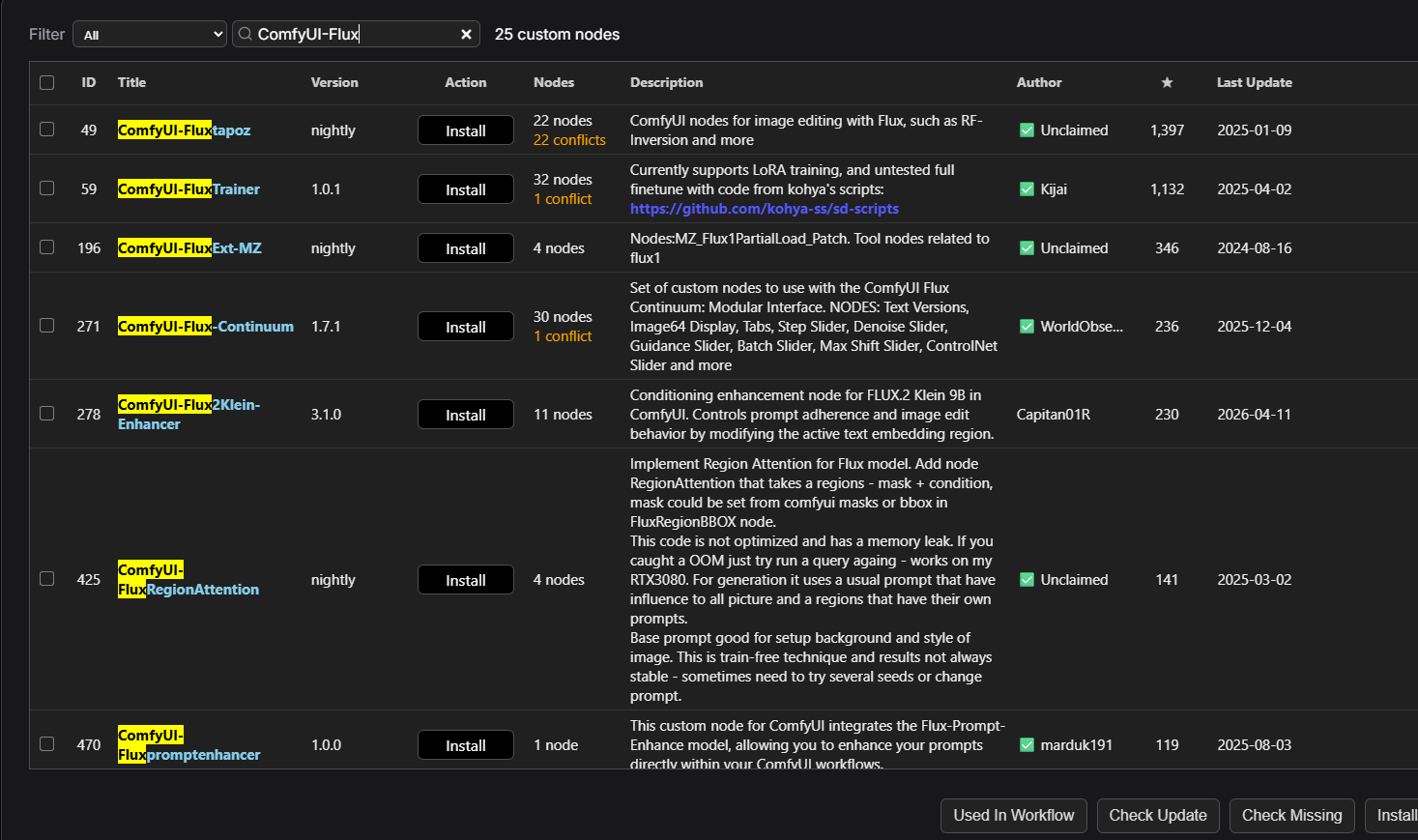Click the Check Missing button

click(1292, 816)
